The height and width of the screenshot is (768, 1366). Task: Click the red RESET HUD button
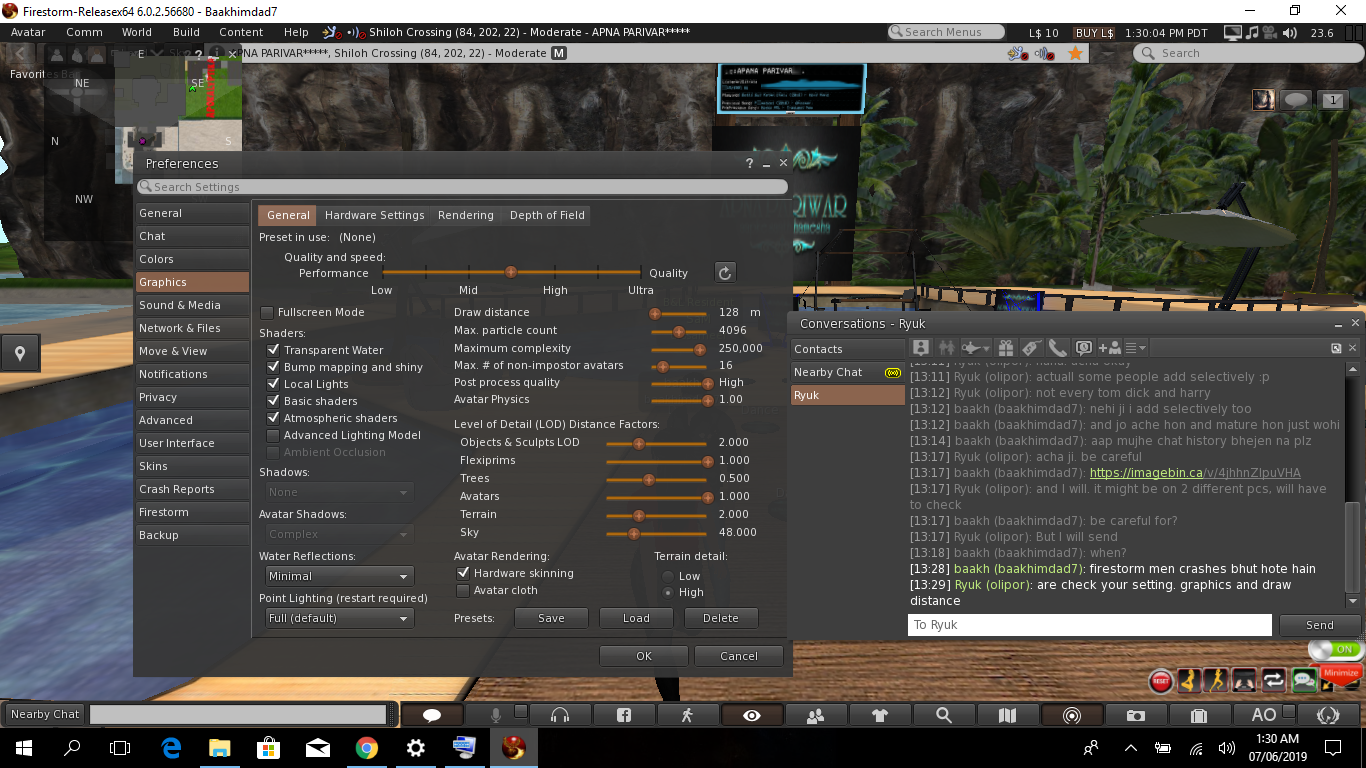[1161, 681]
